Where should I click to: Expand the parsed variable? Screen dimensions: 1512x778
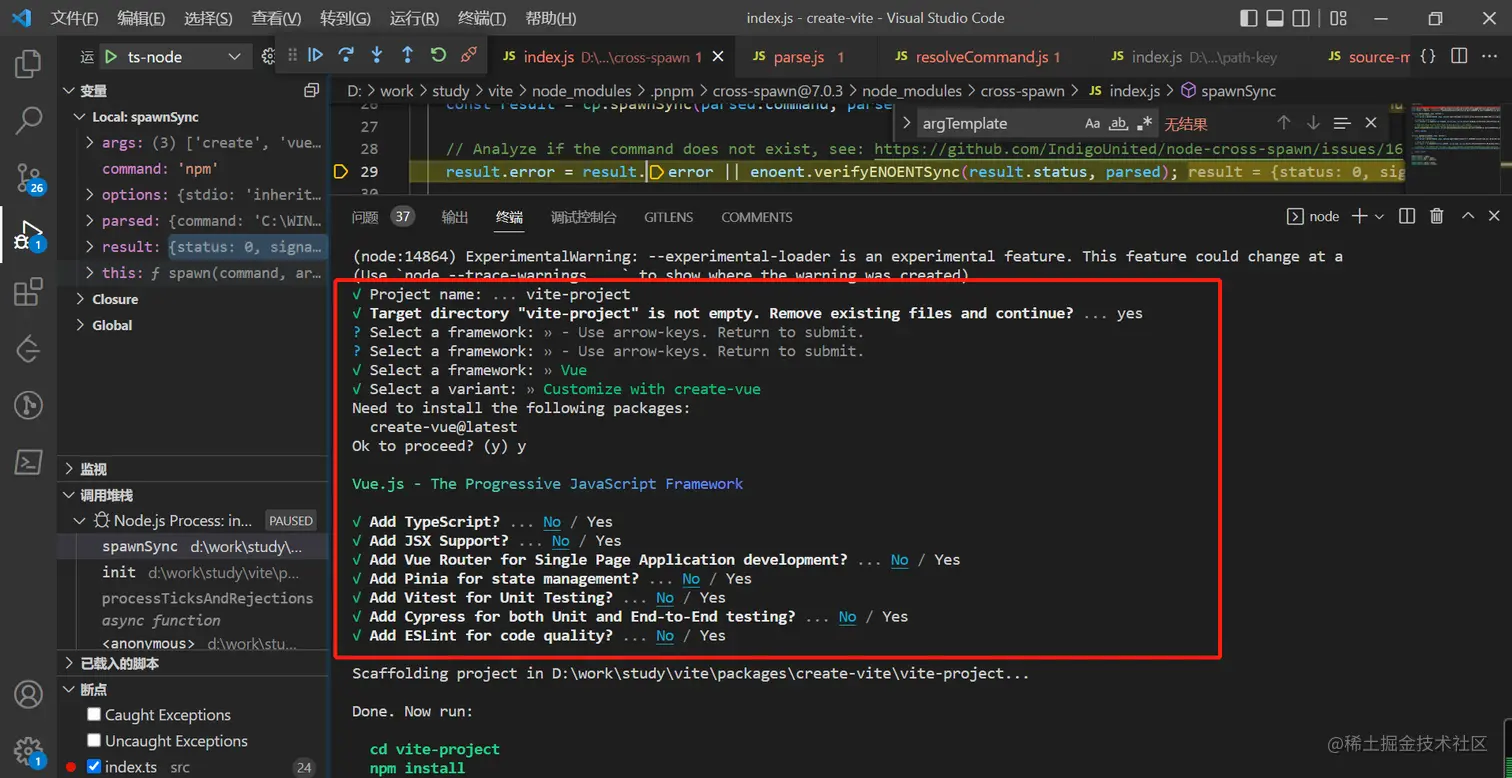(90, 221)
